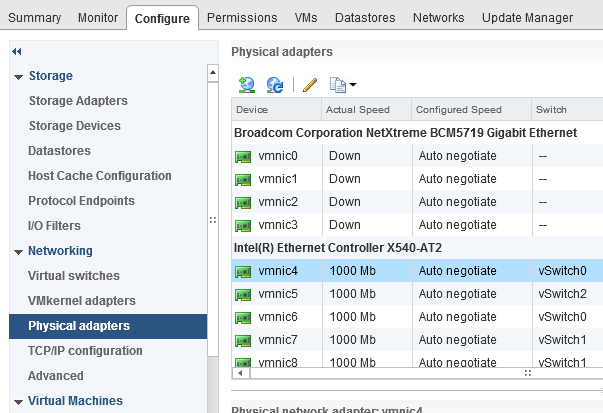Collapse the Storage section
The height and width of the screenshot is (413, 603).
18,77
